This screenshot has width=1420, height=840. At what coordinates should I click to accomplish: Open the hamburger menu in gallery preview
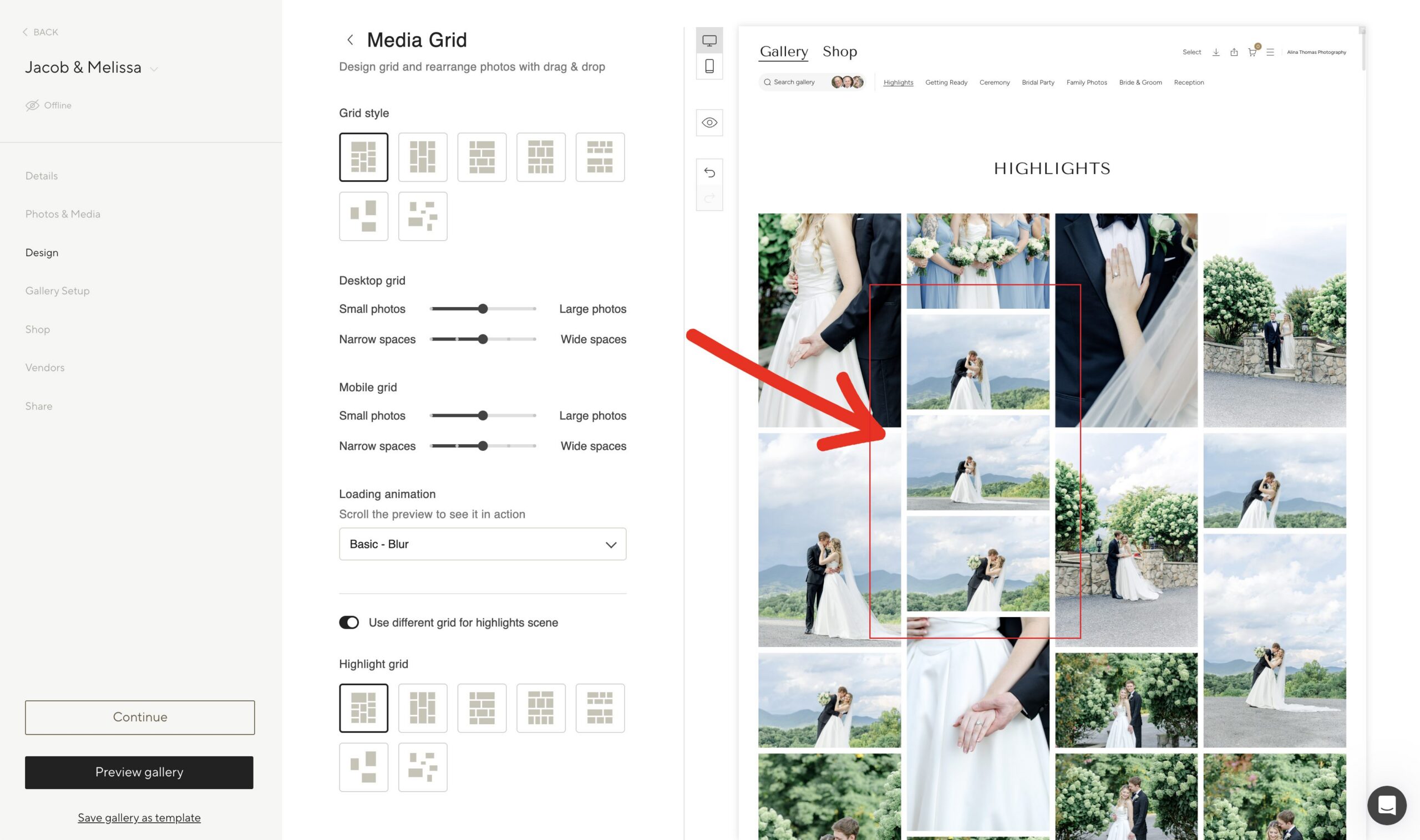1270,52
